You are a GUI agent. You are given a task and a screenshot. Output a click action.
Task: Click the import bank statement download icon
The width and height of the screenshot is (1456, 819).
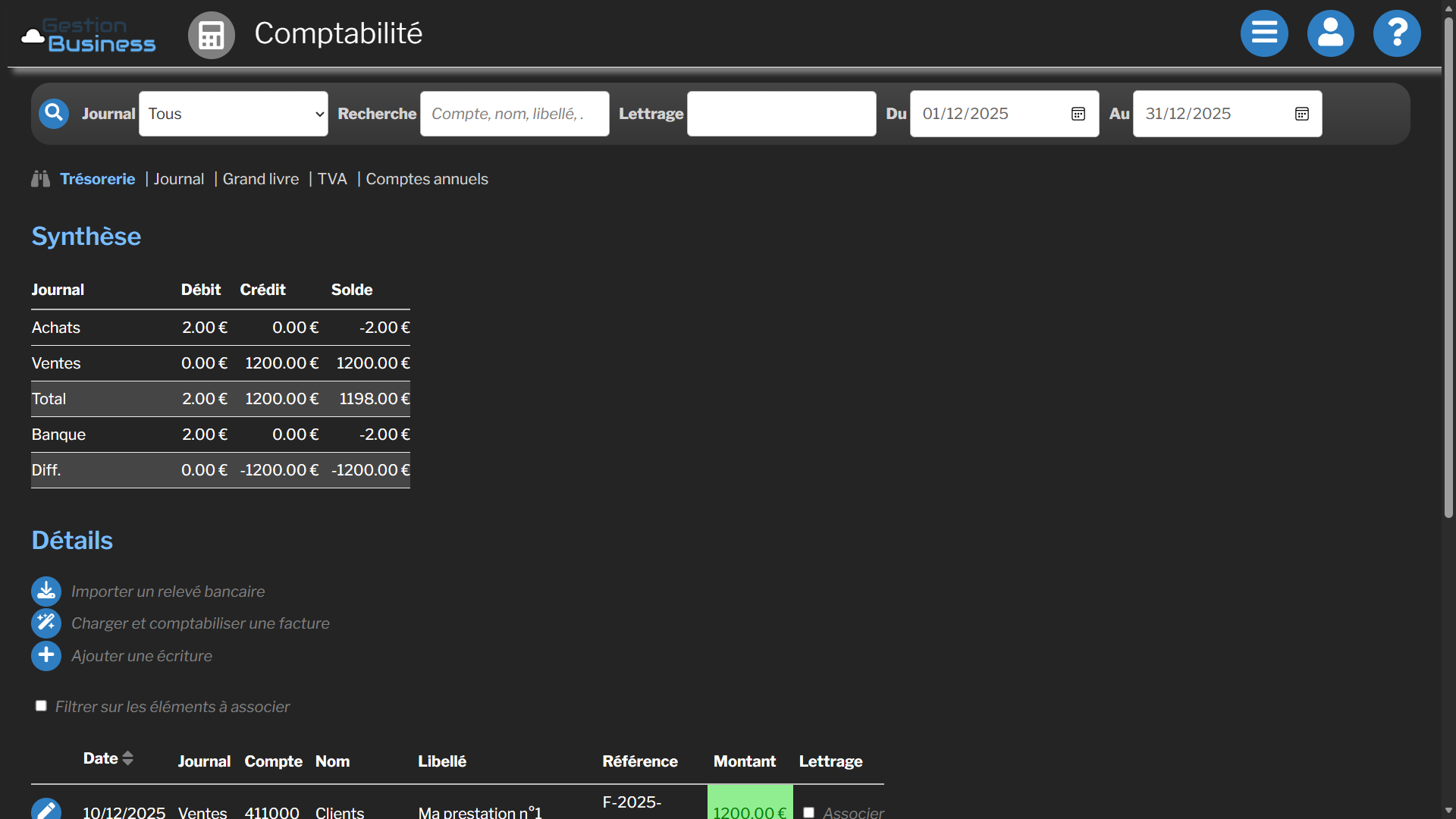[46, 591]
